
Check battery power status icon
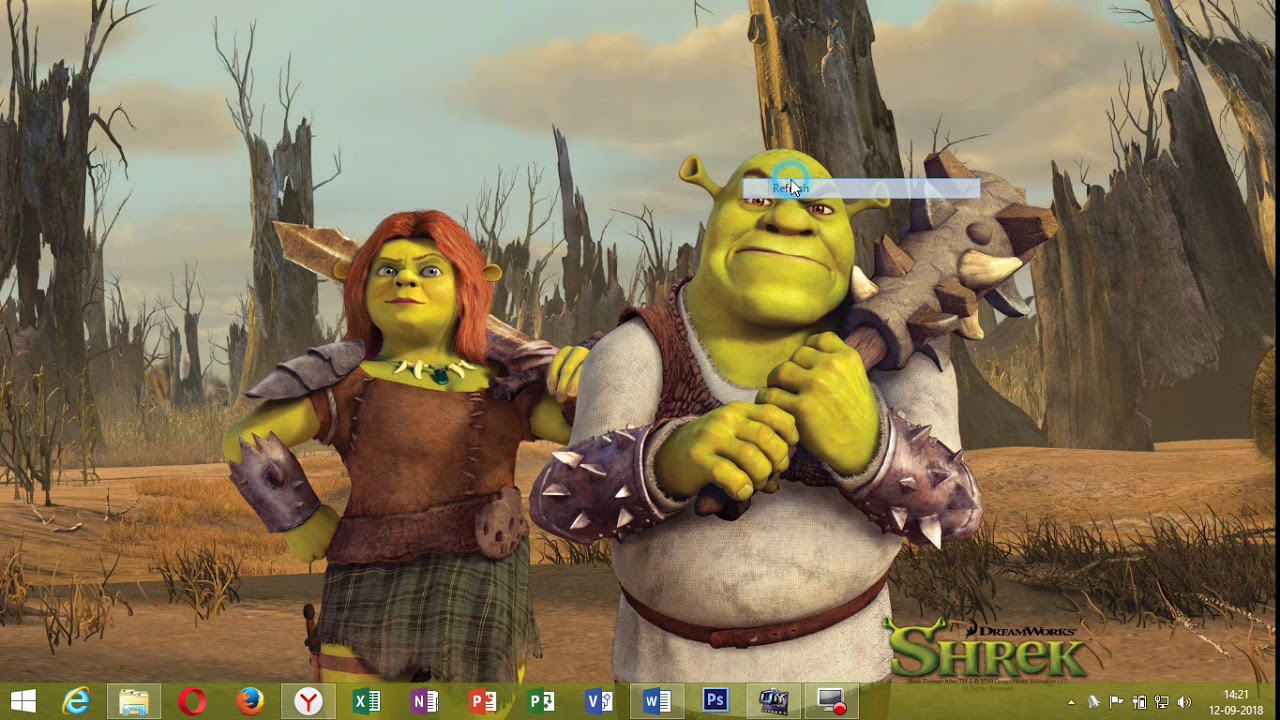coord(1139,702)
